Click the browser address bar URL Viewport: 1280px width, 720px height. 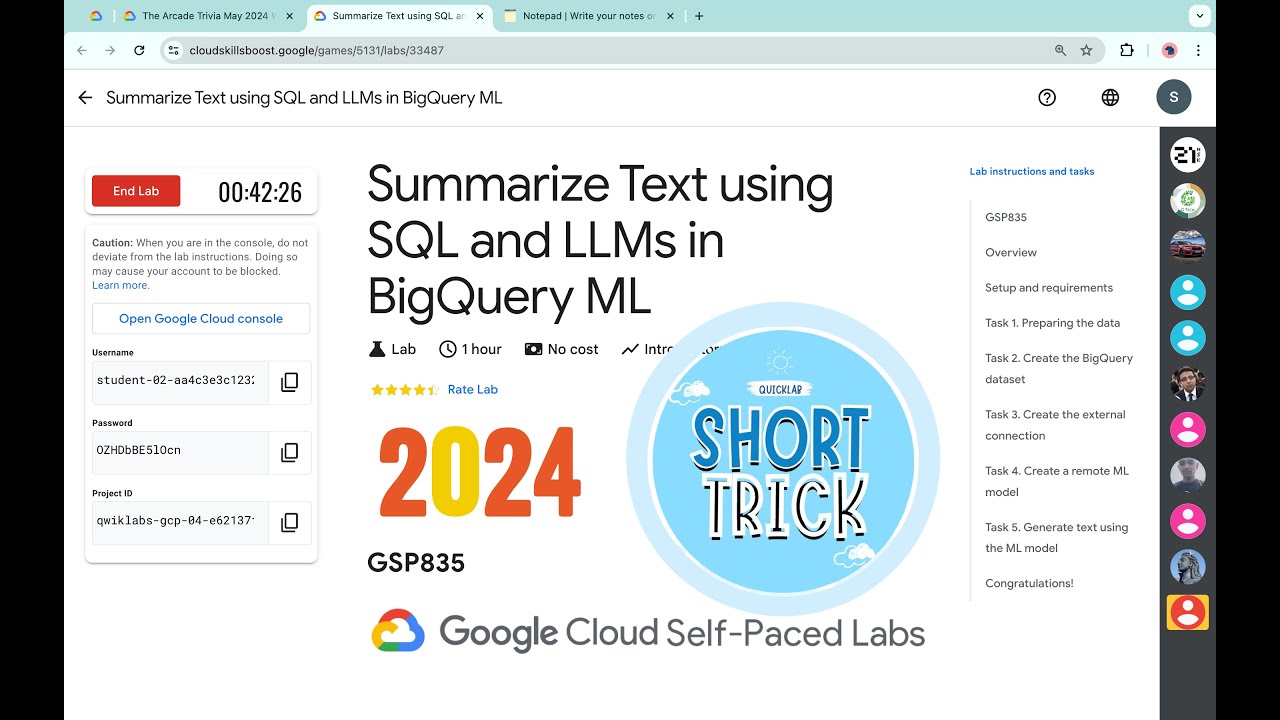tap(316, 50)
